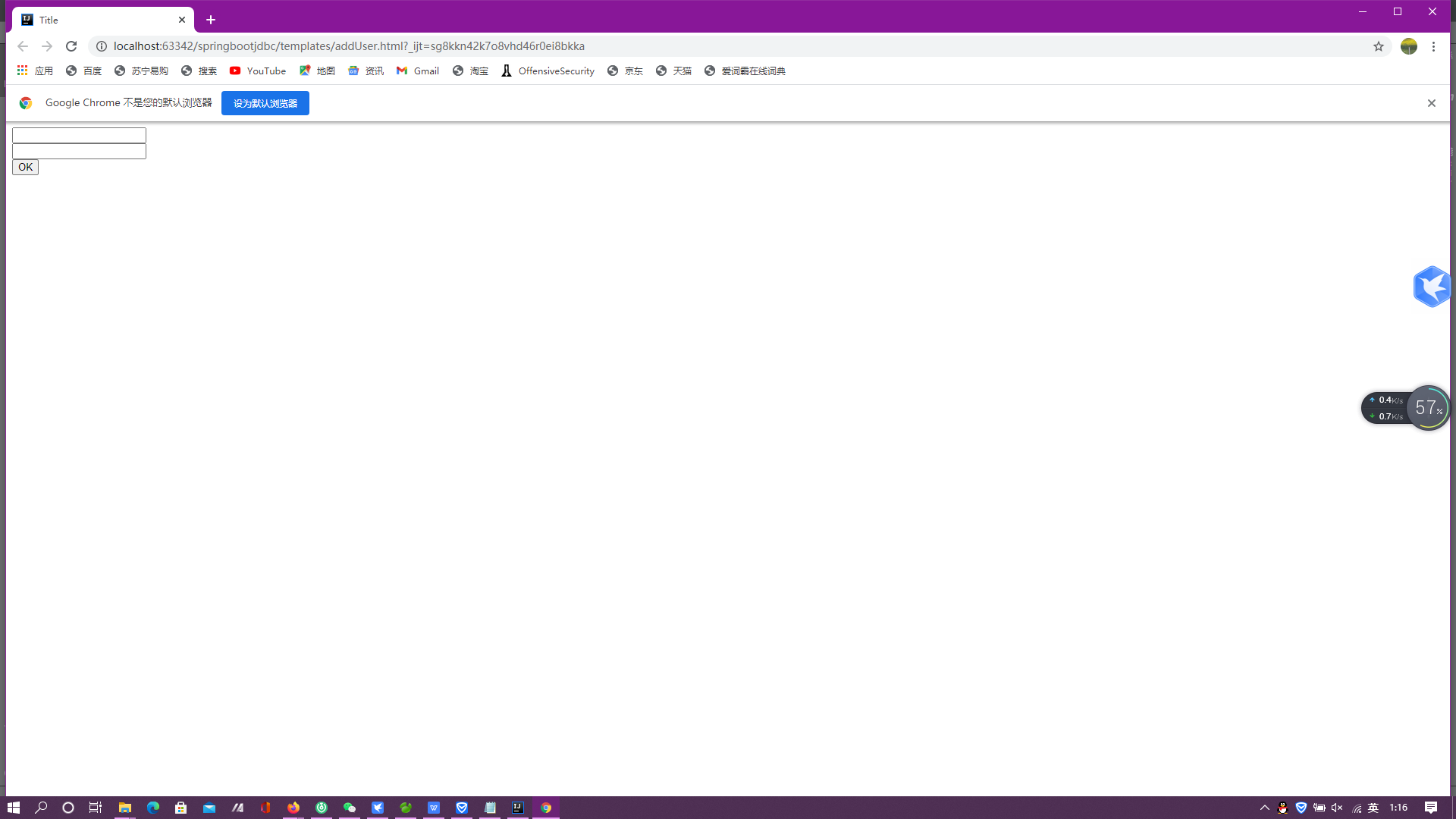Screen dimensions: 1456x819
Task: Open the YouTube bookmark
Action: (258, 71)
